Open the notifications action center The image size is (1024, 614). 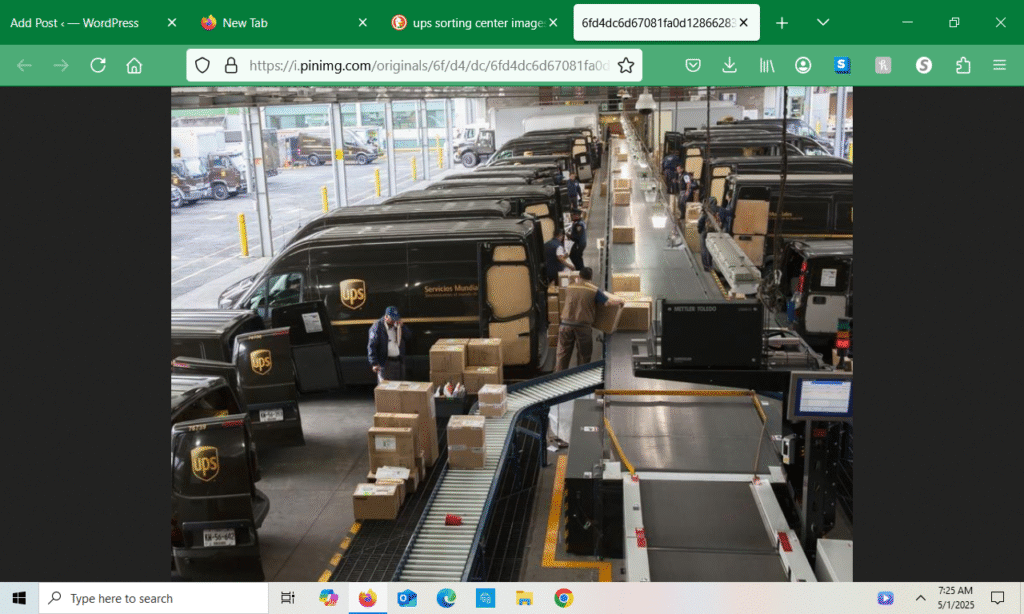click(x=997, y=598)
